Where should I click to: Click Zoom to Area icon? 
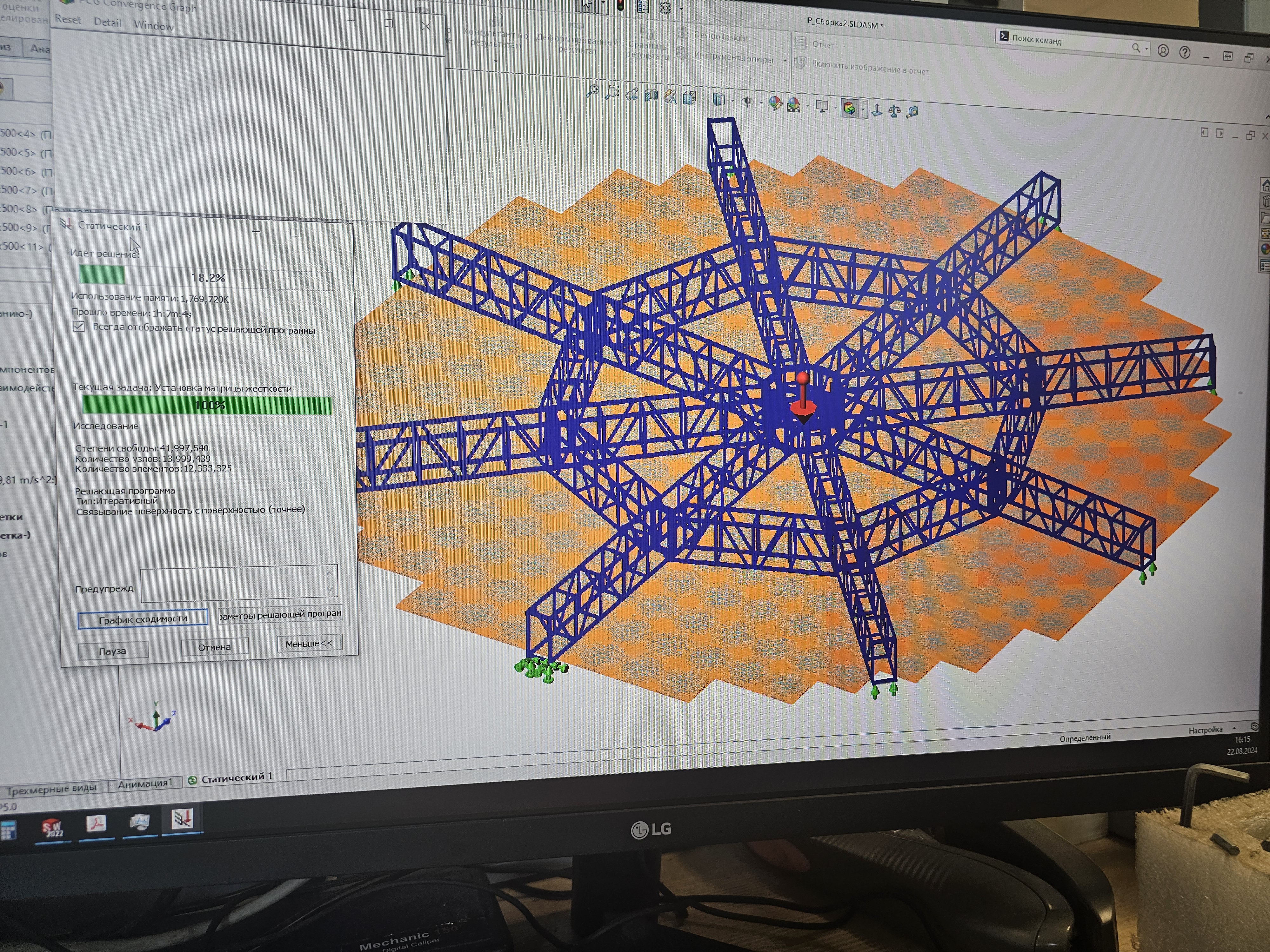pyautogui.click(x=612, y=92)
